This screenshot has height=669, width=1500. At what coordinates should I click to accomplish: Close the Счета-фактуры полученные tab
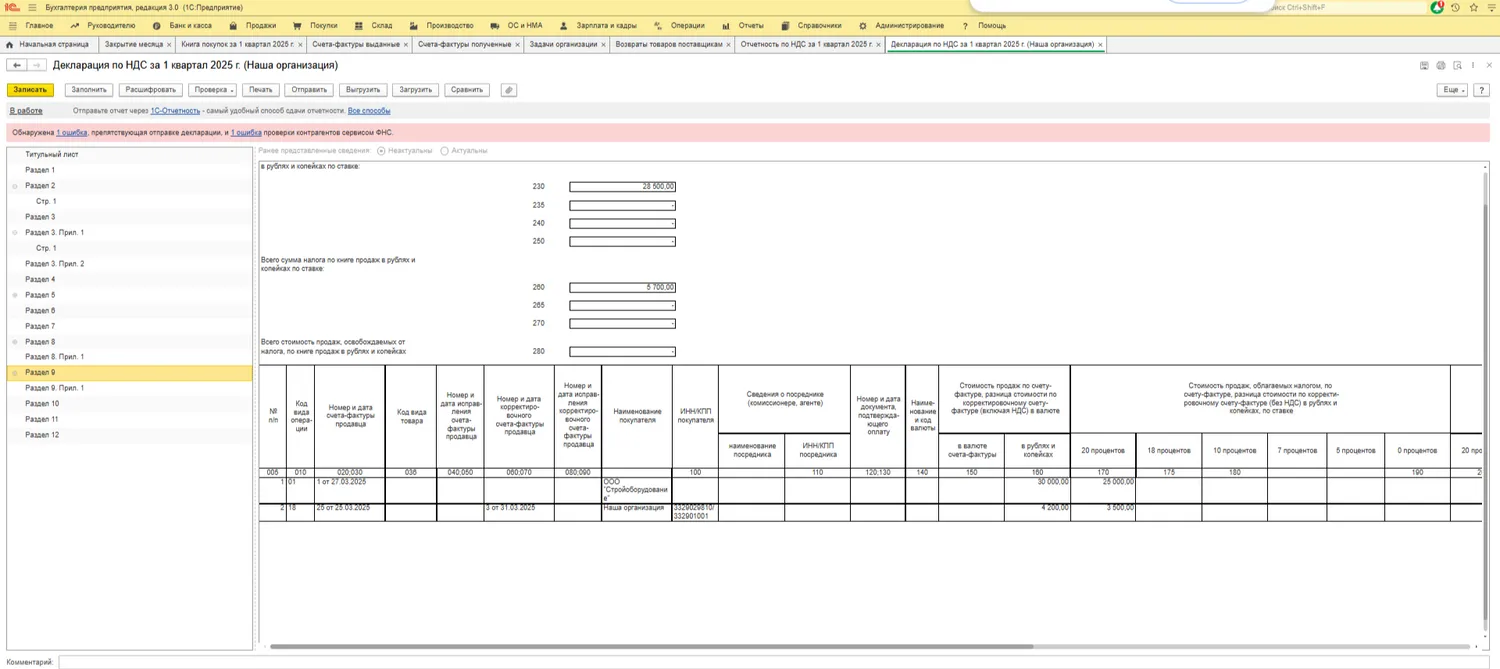(x=517, y=45)
